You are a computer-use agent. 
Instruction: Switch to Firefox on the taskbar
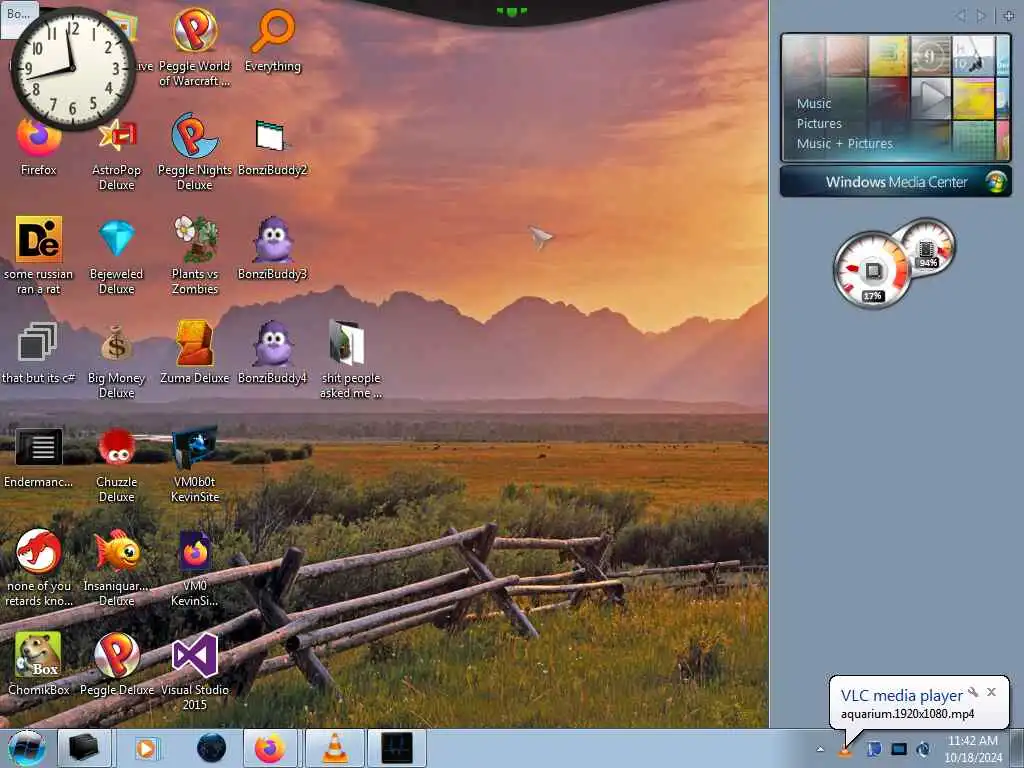[270, 748]
